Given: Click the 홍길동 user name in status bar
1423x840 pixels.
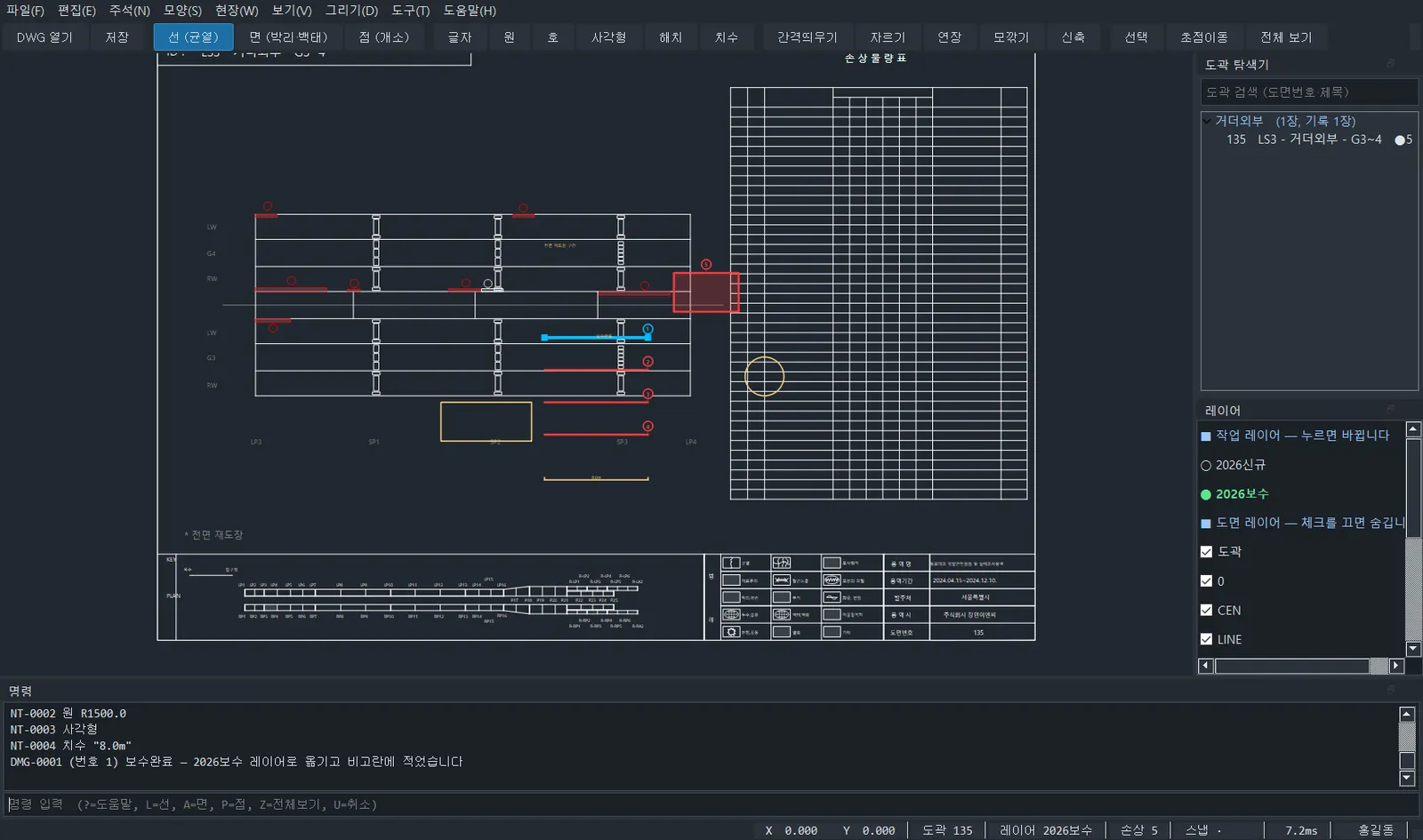Looking at the screenshot, I should (x=1376, y=830).
